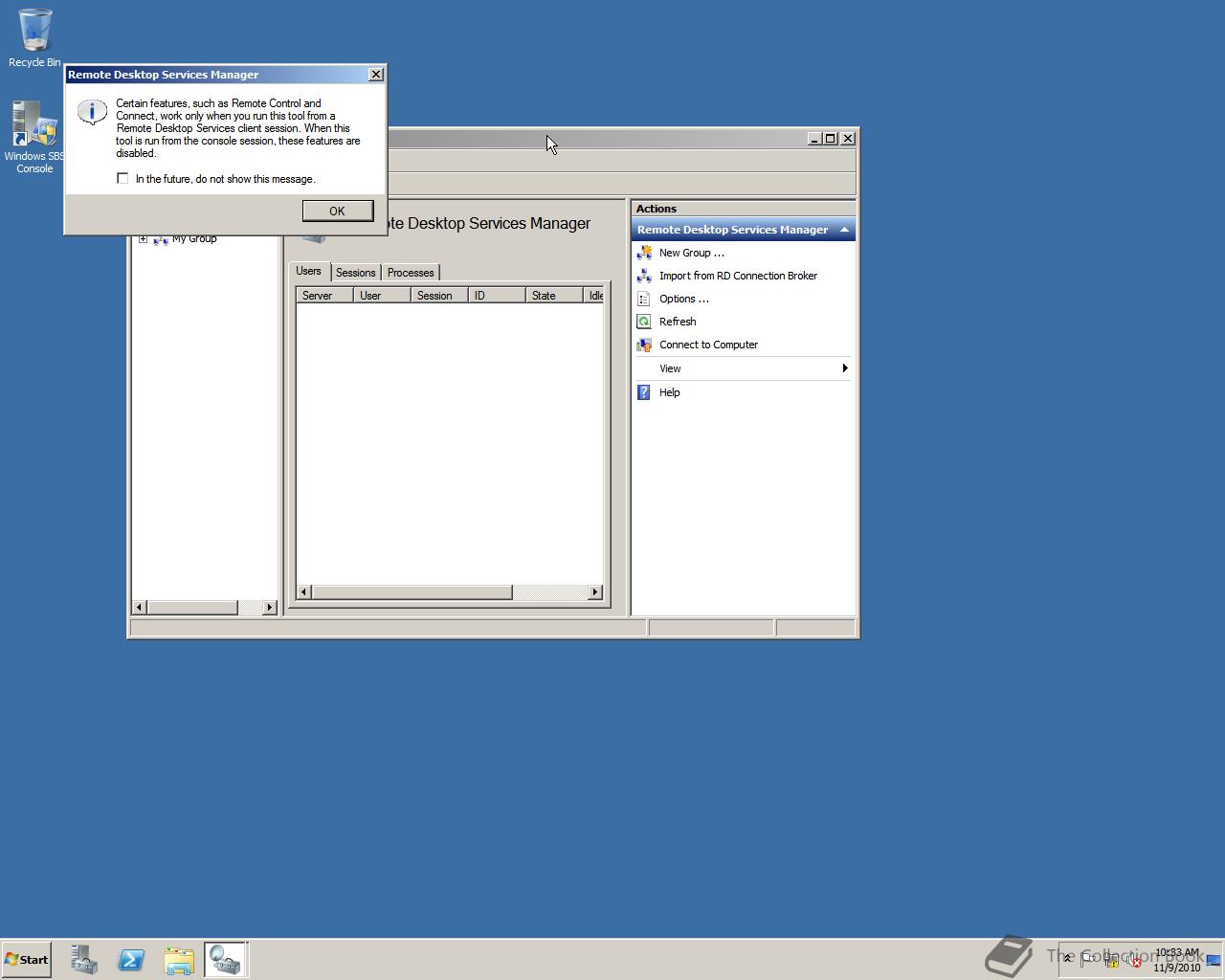Viewport: 1225px width, 980px height.
Task: Expand the My Group tree node
Action: pyautogui.click(x=143, y=239)
